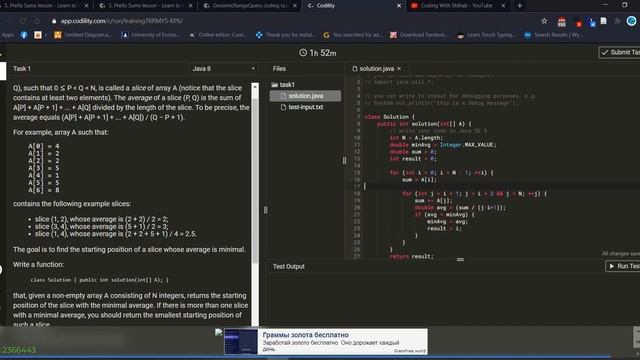Collapse the task1 folder

click(282, 84)
